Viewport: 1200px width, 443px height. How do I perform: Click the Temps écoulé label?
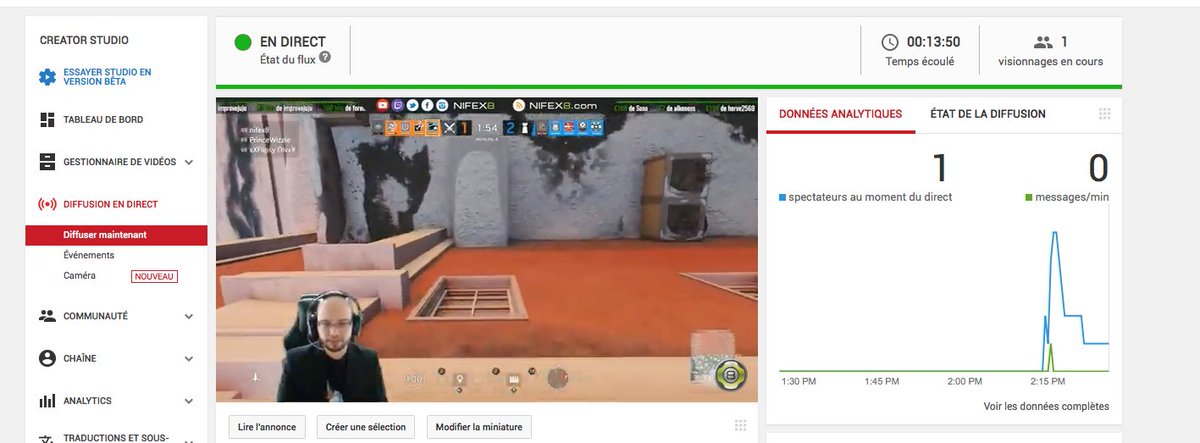(919, 61)
